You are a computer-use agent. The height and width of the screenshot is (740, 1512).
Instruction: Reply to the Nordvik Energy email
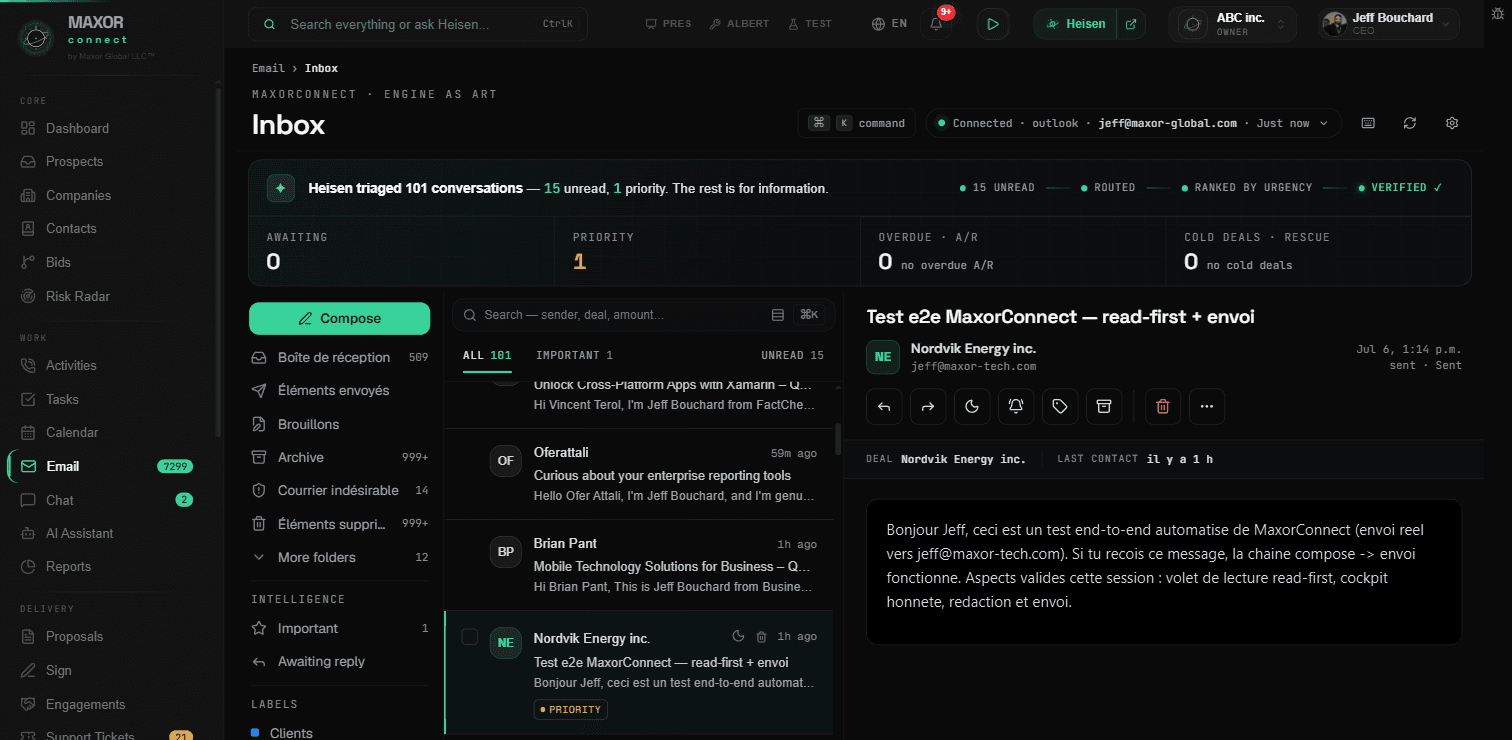point(884,406)
